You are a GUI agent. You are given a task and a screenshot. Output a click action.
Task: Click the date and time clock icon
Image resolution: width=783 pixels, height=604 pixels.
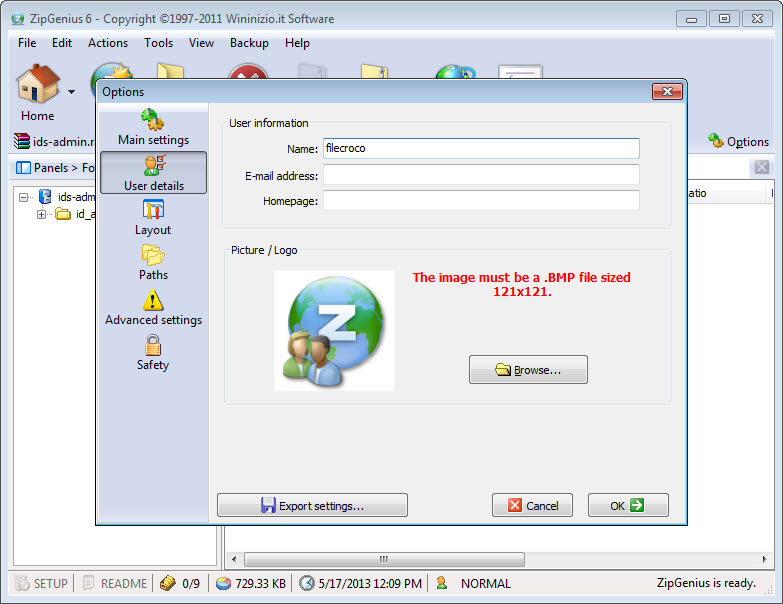(x=307, y=583)
